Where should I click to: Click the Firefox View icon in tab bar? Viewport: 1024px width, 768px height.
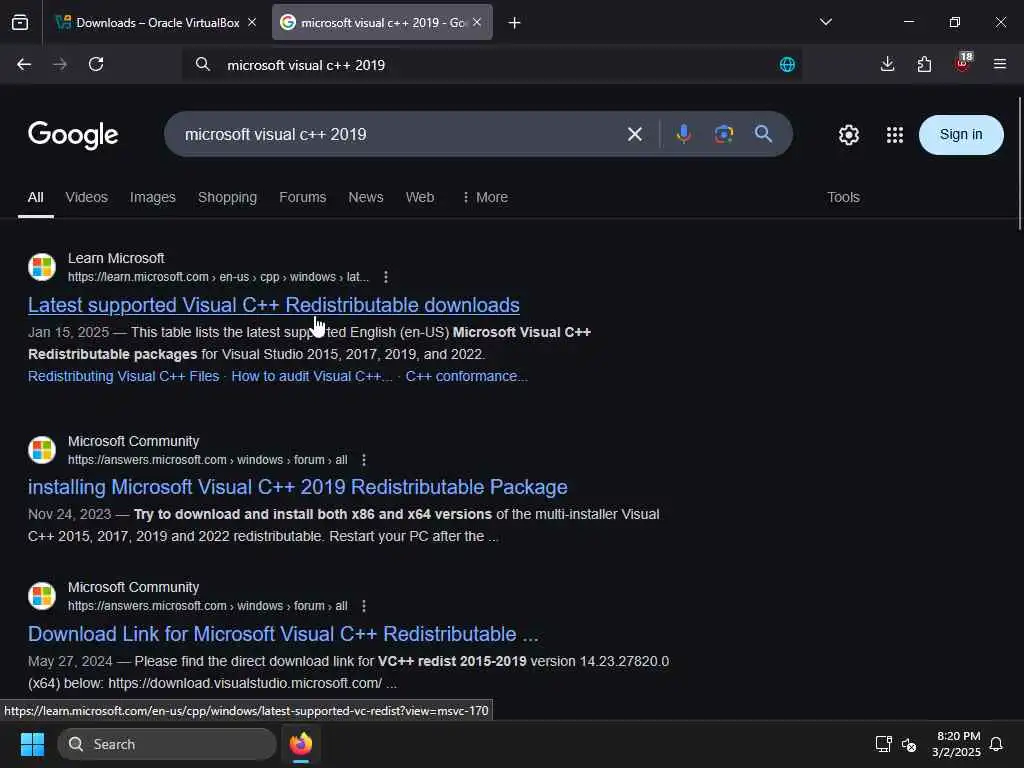[x=20, y=23]
